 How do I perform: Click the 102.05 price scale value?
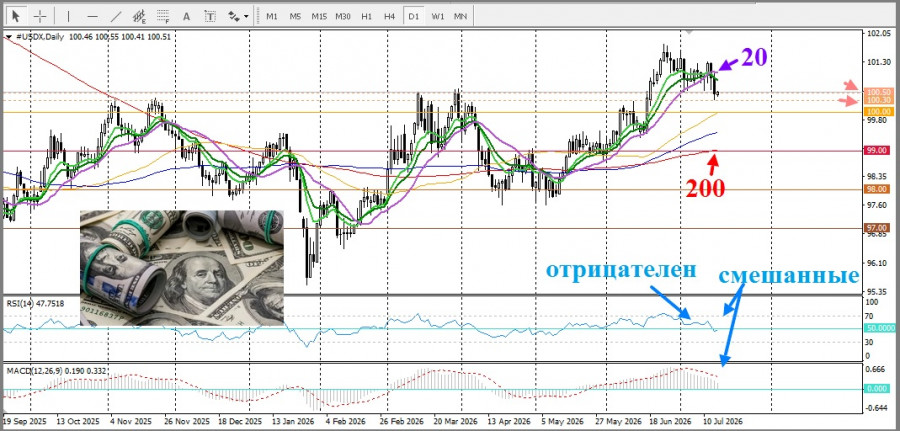tap(877, 34)
